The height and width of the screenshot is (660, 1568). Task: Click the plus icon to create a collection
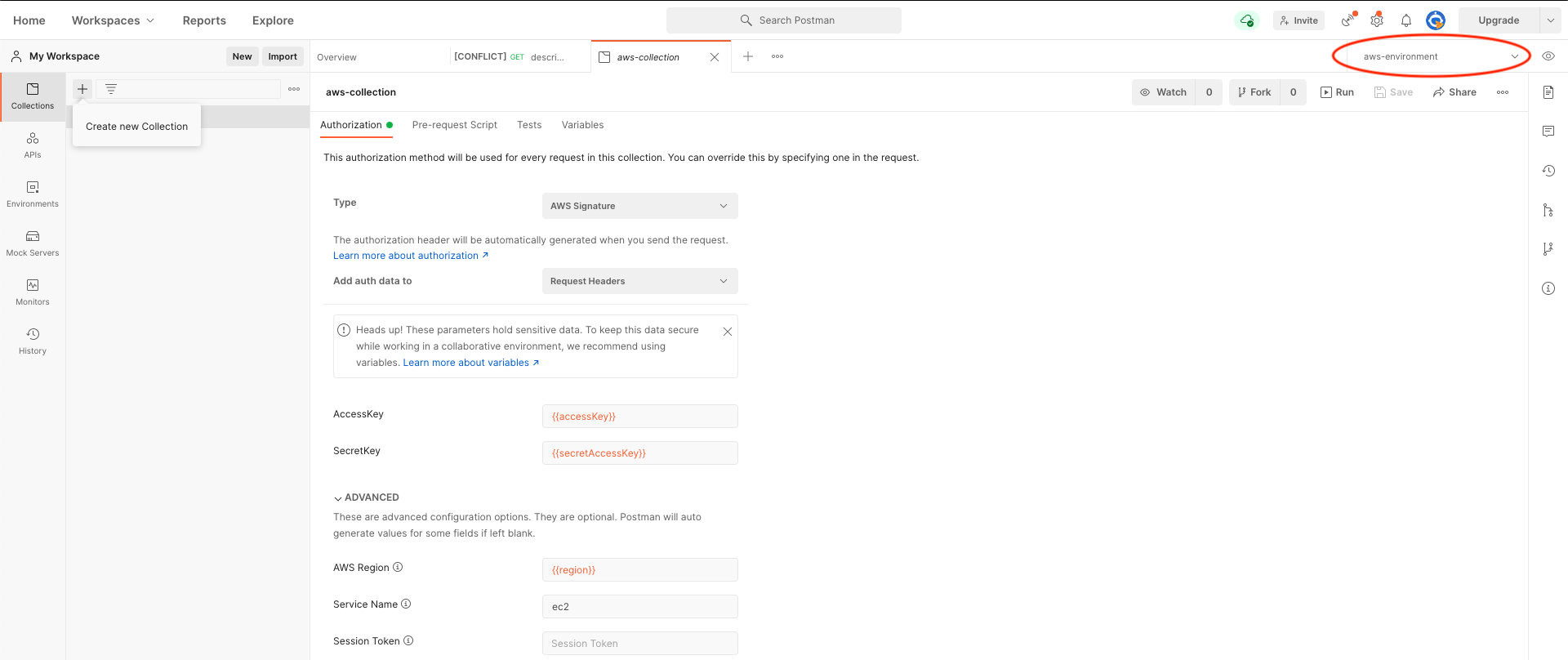(82, 89)
